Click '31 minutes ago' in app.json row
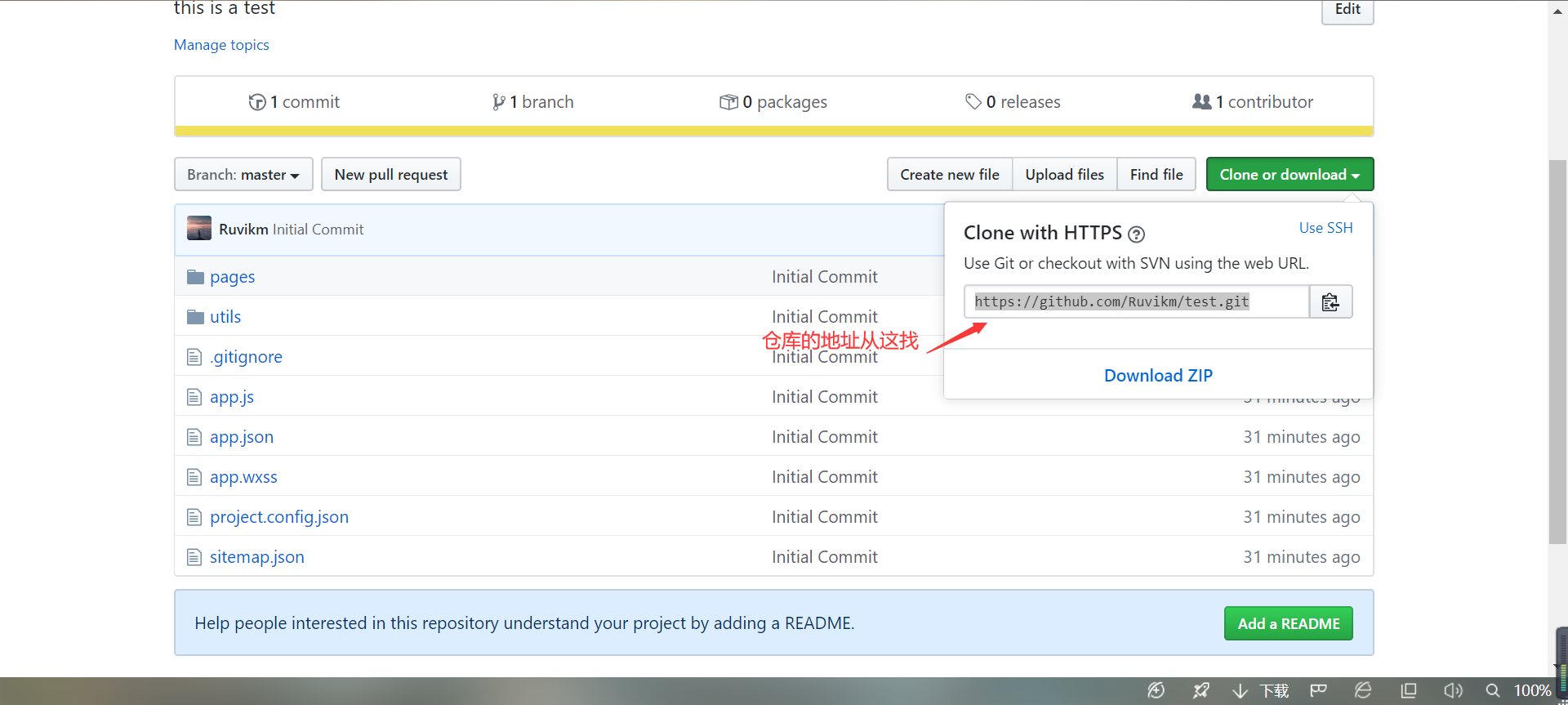 click(1302, 437)
